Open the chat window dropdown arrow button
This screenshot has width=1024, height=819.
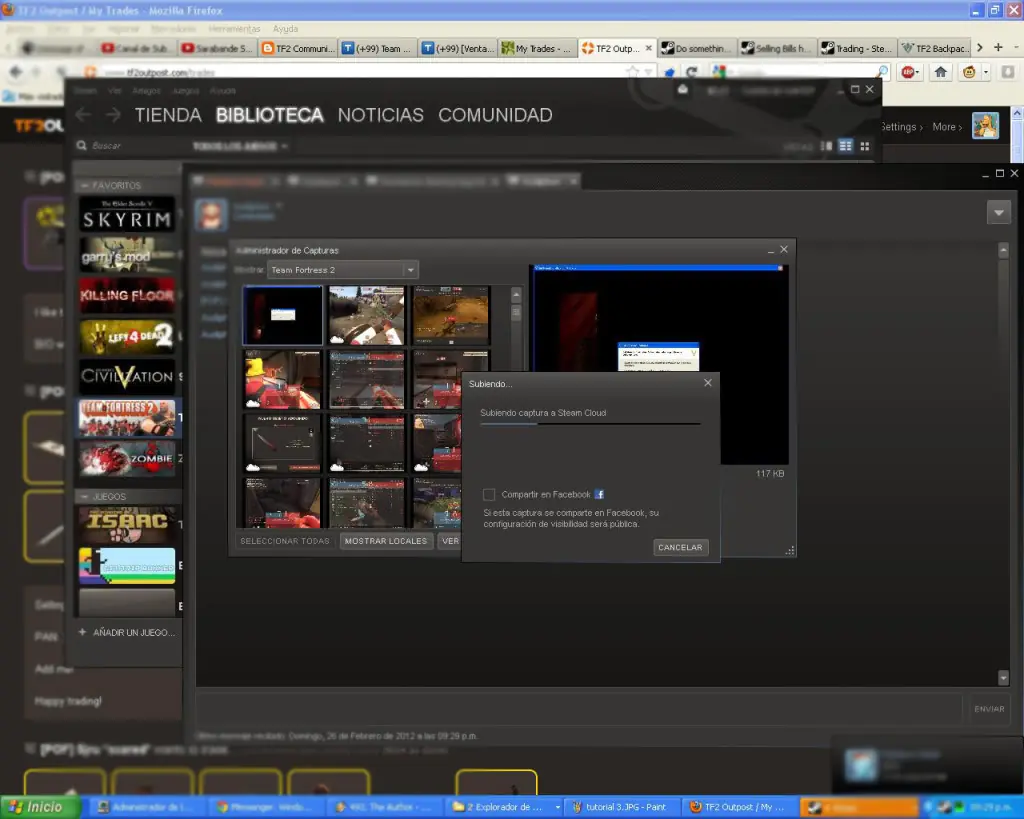tap(999, 212)
